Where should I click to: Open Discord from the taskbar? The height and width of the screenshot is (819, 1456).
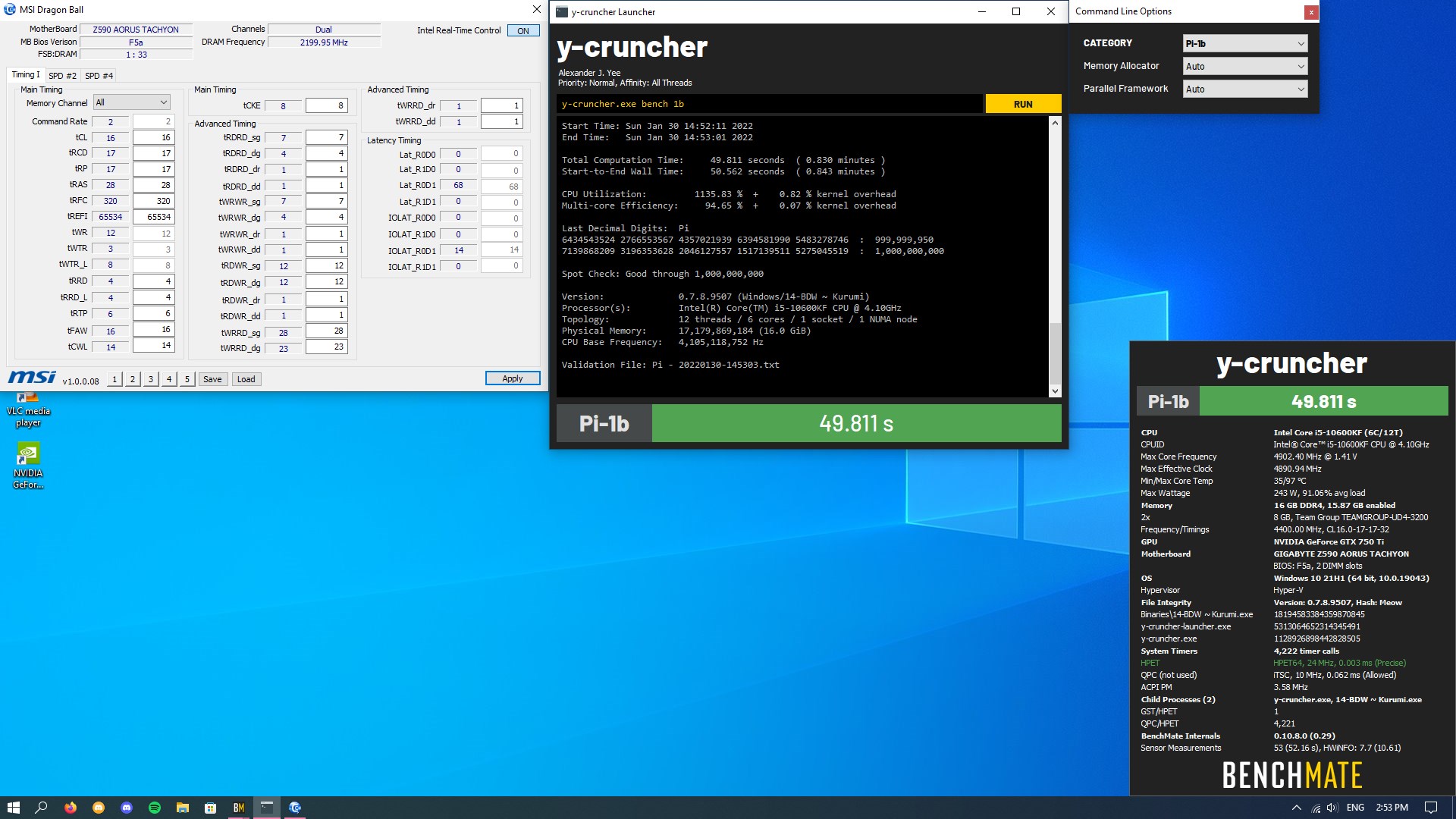point(127,808)
